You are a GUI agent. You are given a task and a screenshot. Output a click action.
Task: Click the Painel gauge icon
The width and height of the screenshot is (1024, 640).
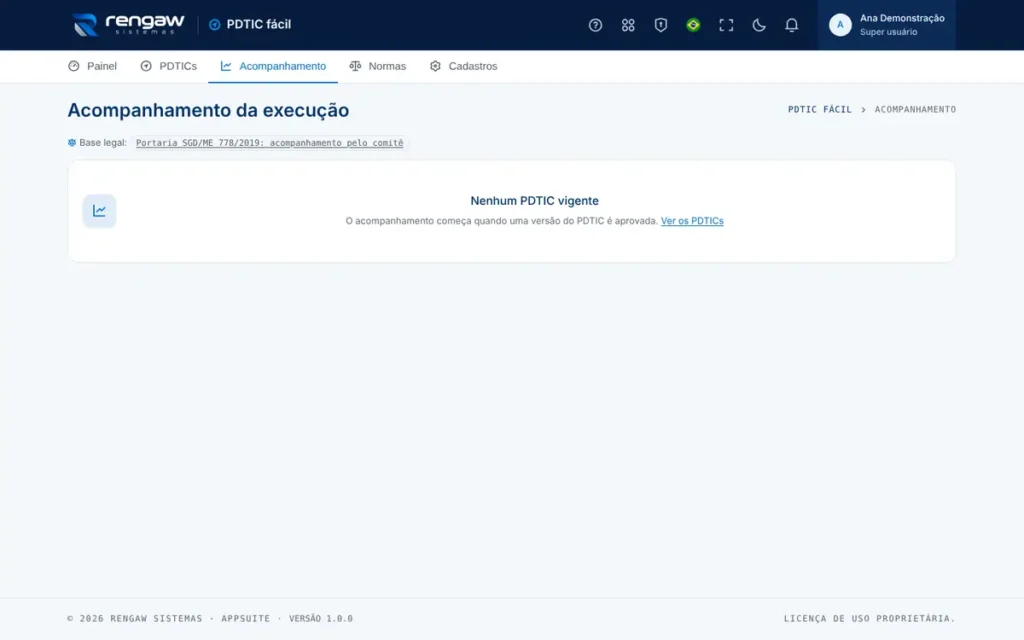coord(74,66)
